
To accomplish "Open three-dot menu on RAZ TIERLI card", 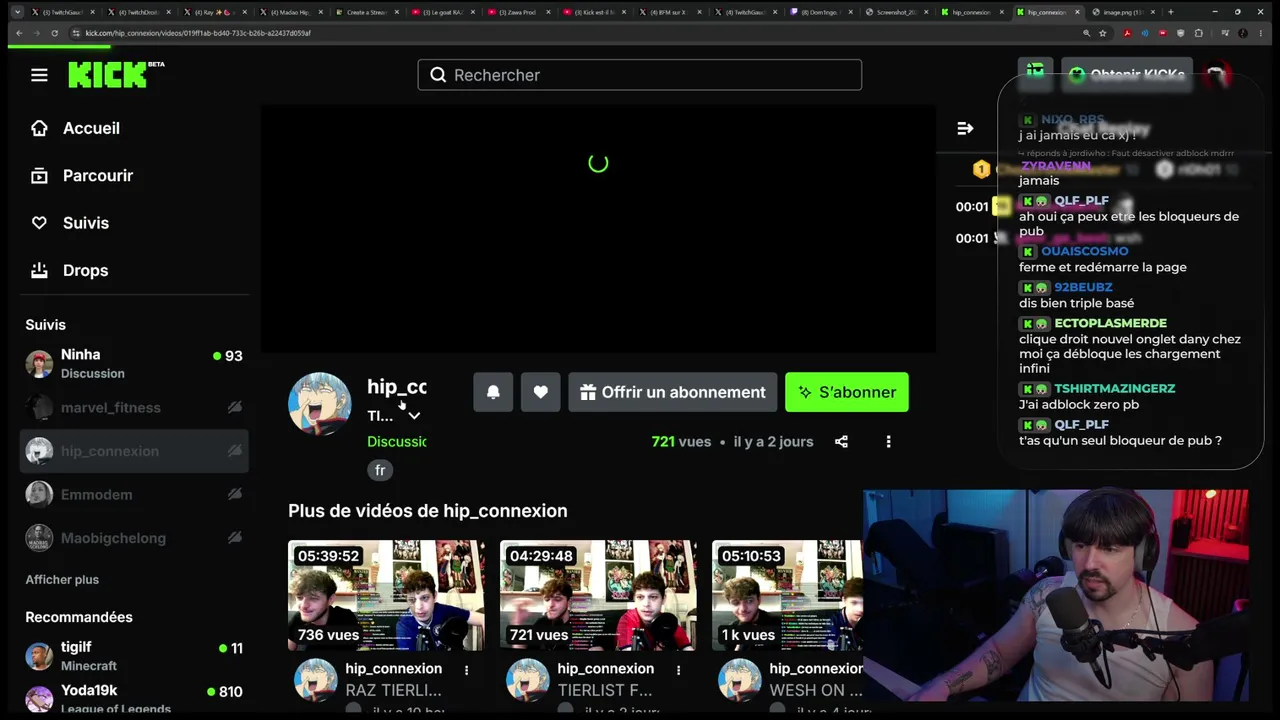I will point(466,669).
